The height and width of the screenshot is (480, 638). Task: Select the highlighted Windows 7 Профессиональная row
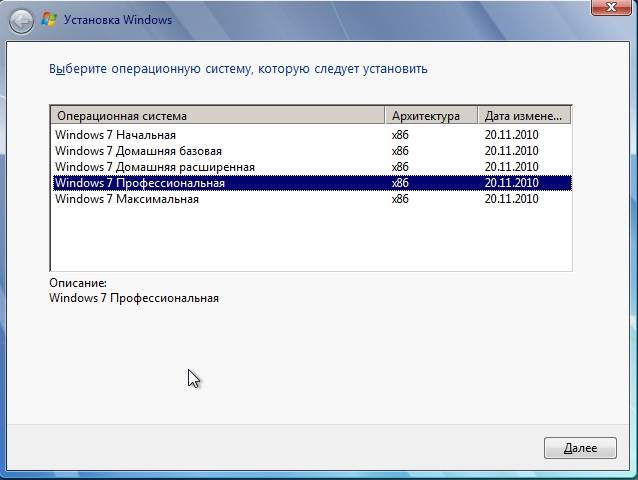point(140,183)
